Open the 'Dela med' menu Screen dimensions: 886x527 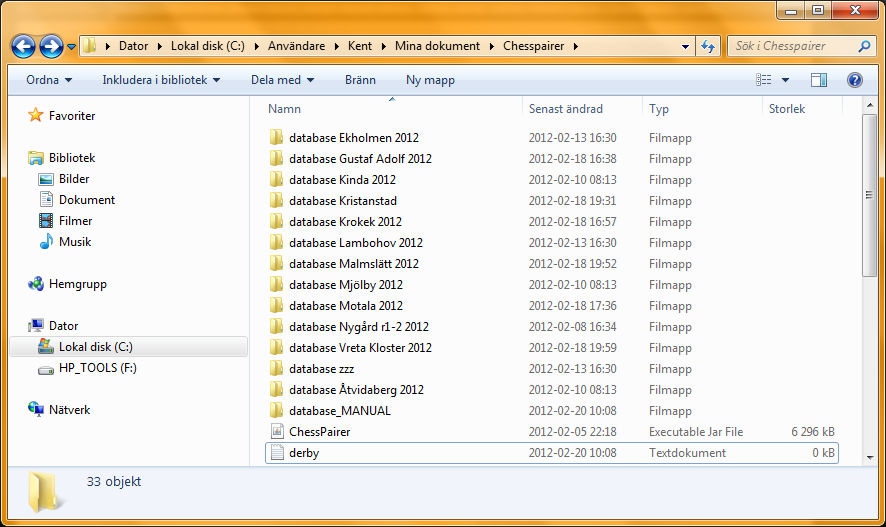283,80
